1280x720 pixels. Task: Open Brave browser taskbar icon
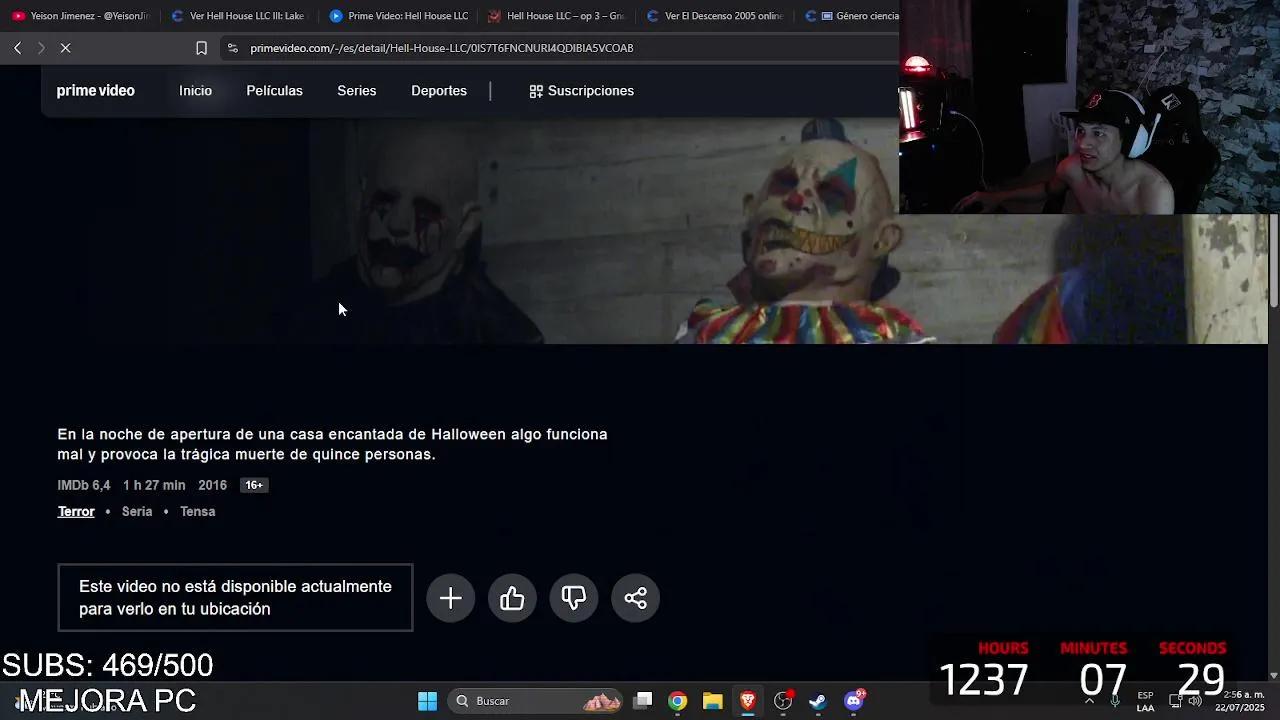click(x=747, y=701)
